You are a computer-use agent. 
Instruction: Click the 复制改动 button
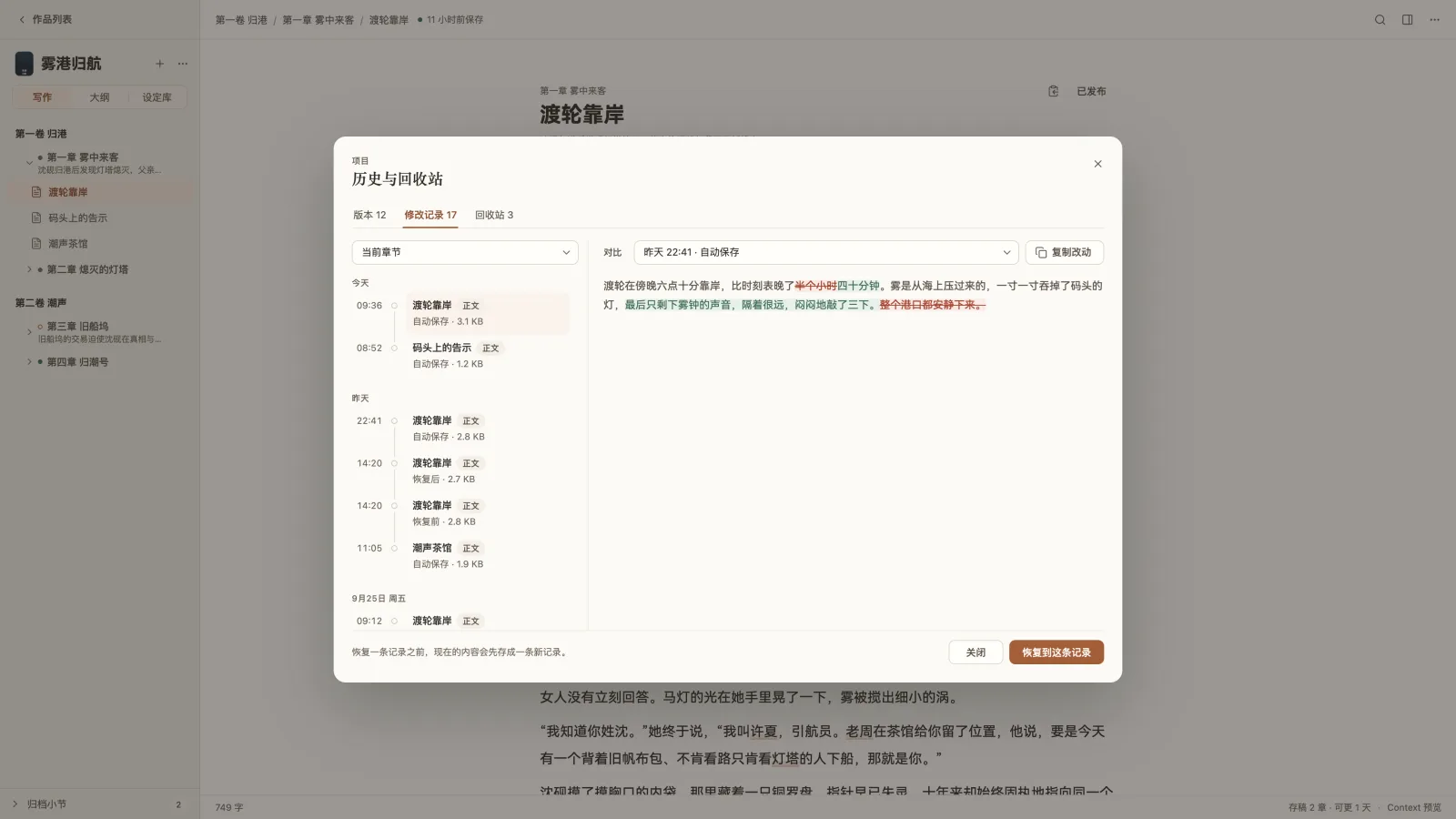coord(1064,252)
